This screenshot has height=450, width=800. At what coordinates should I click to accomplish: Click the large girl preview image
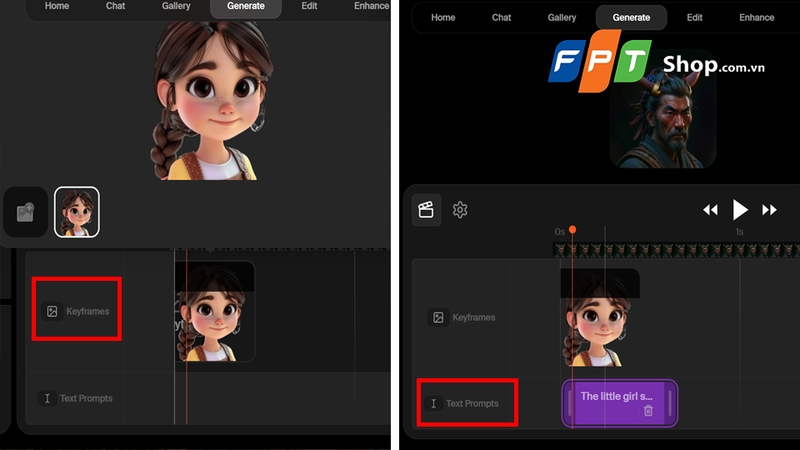click(x=212, y=100)
